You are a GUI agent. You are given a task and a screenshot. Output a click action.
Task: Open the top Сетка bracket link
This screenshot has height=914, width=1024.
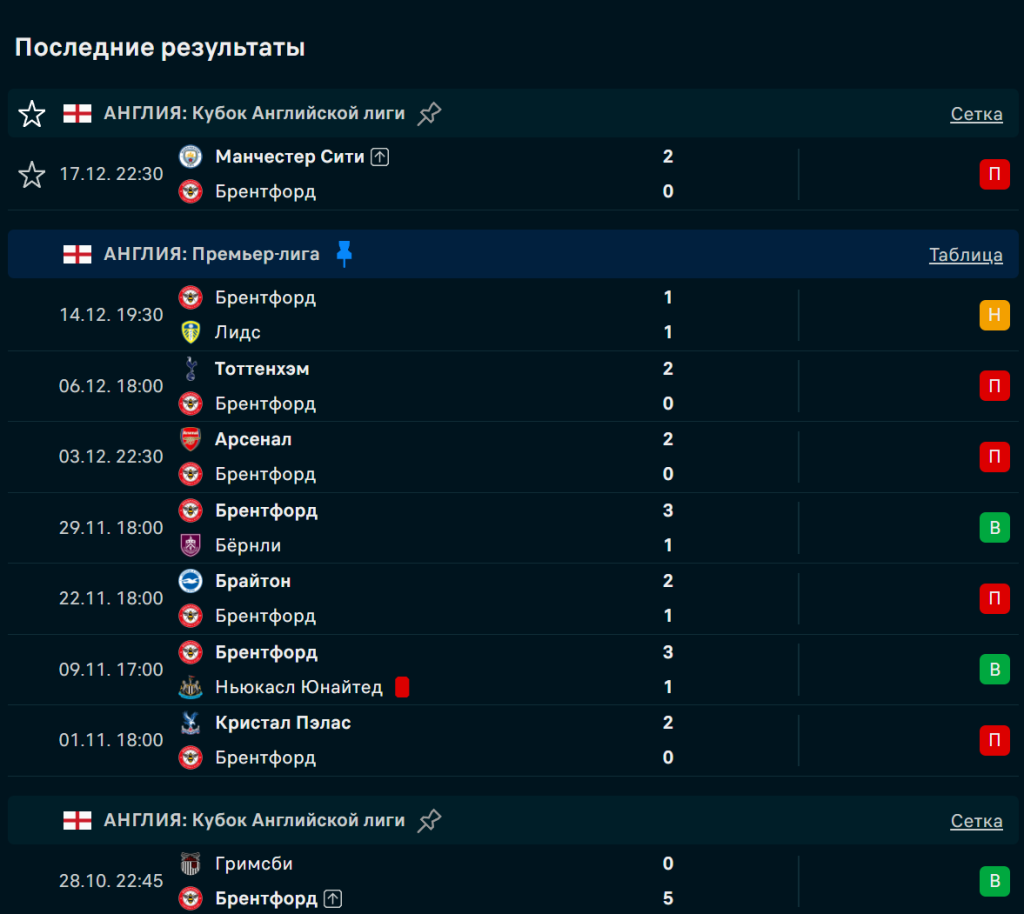[976, 114]
